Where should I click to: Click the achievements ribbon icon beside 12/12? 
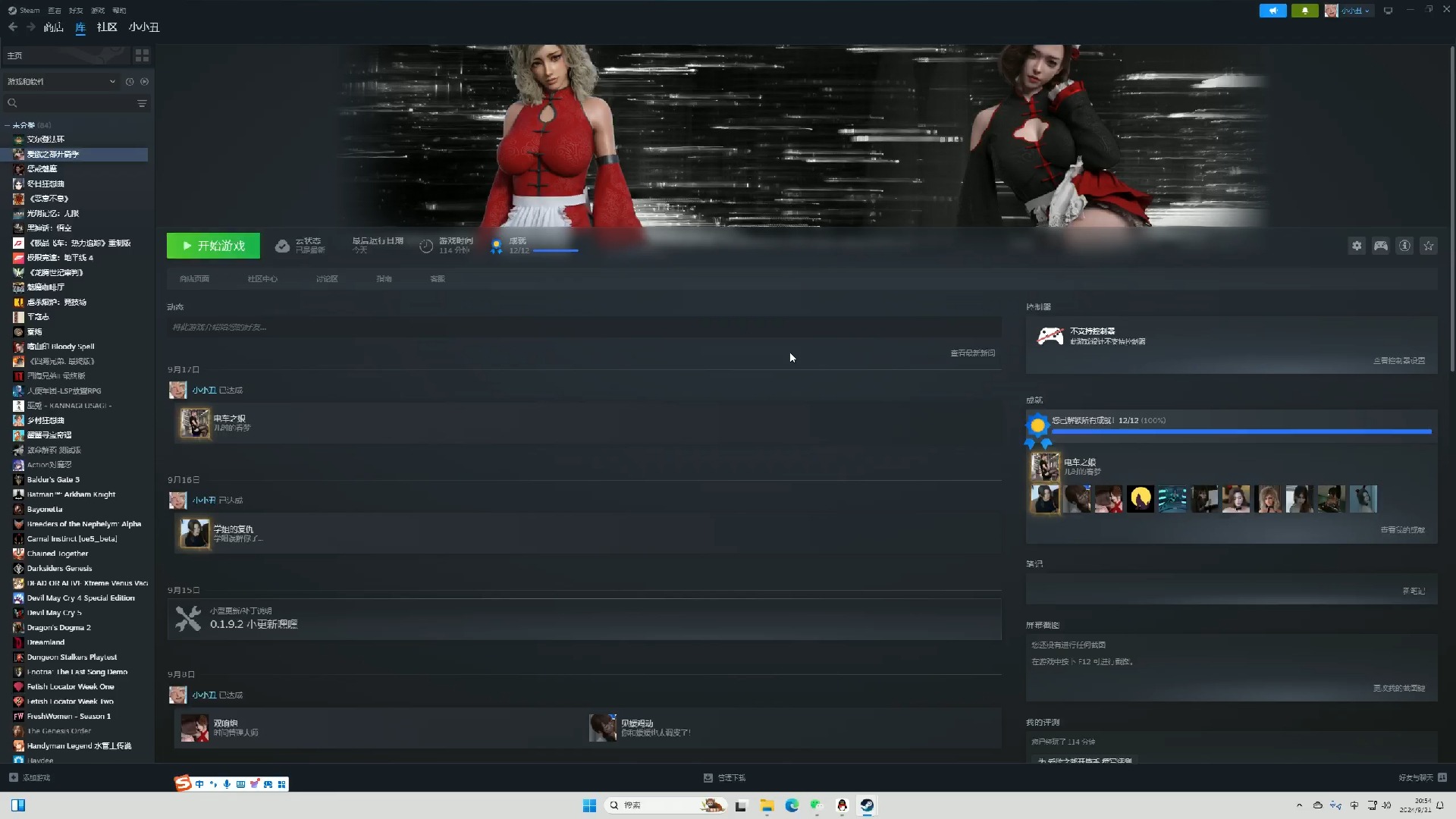(x=496, y=246)
